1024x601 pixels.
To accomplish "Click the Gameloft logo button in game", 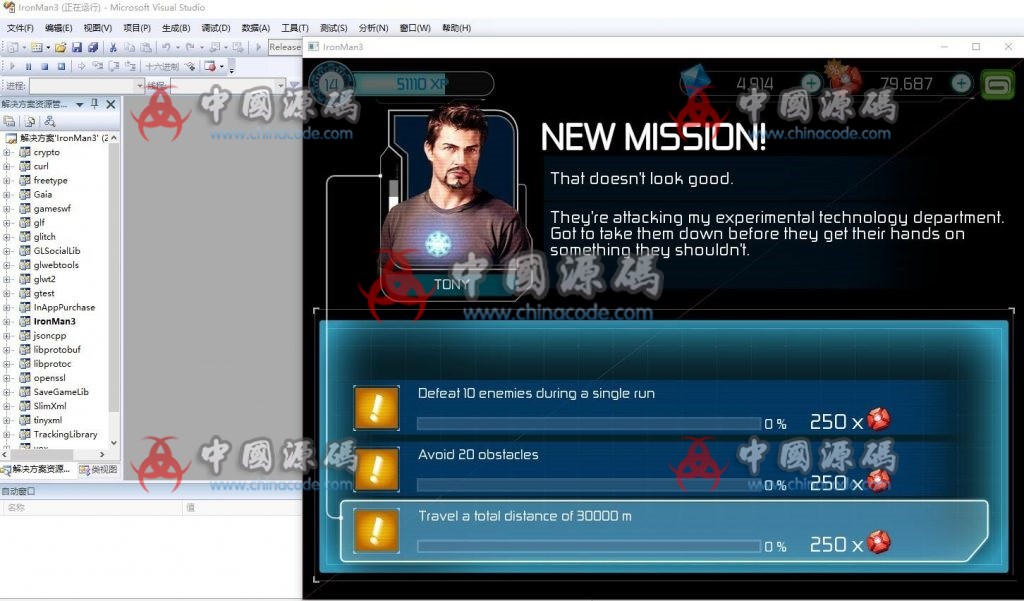I will pos(997,83).
